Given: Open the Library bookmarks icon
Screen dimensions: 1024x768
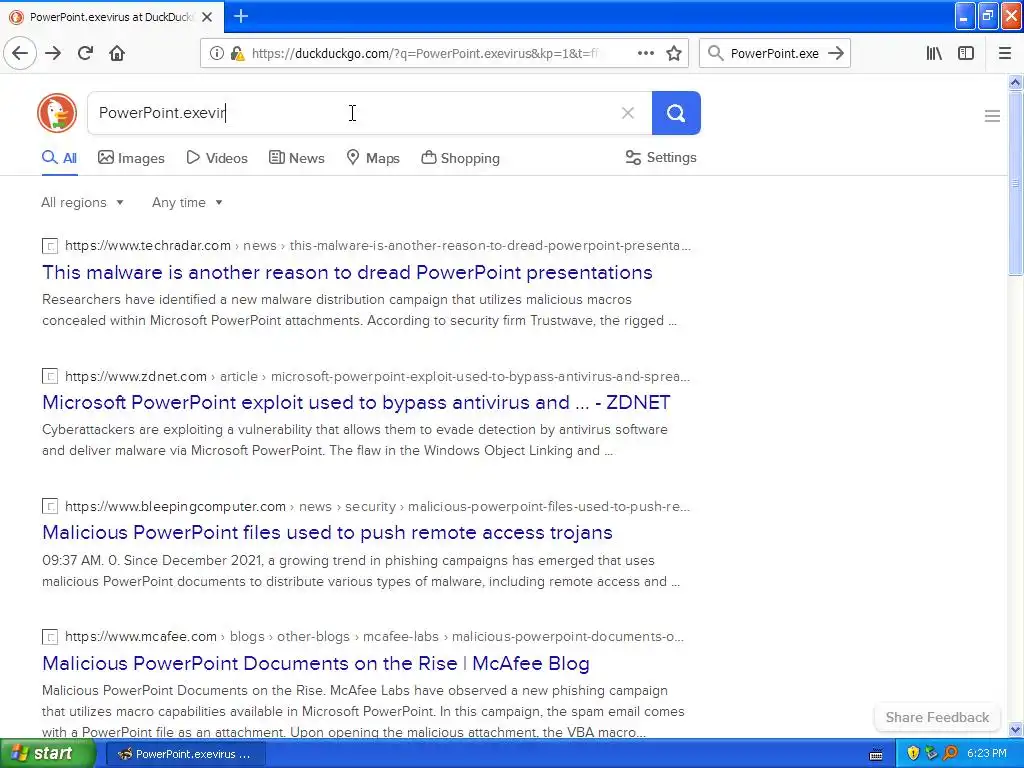Looking at the screenshot, I should point(934,54).
